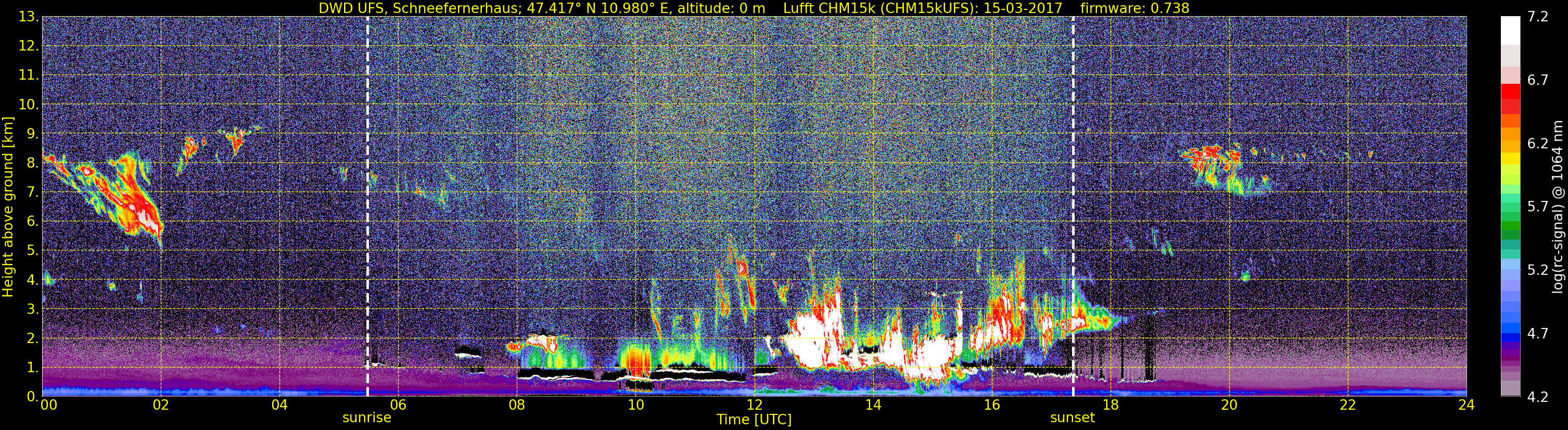
Task: Click the time axis tick label '22'
Action: (1348, 406)
